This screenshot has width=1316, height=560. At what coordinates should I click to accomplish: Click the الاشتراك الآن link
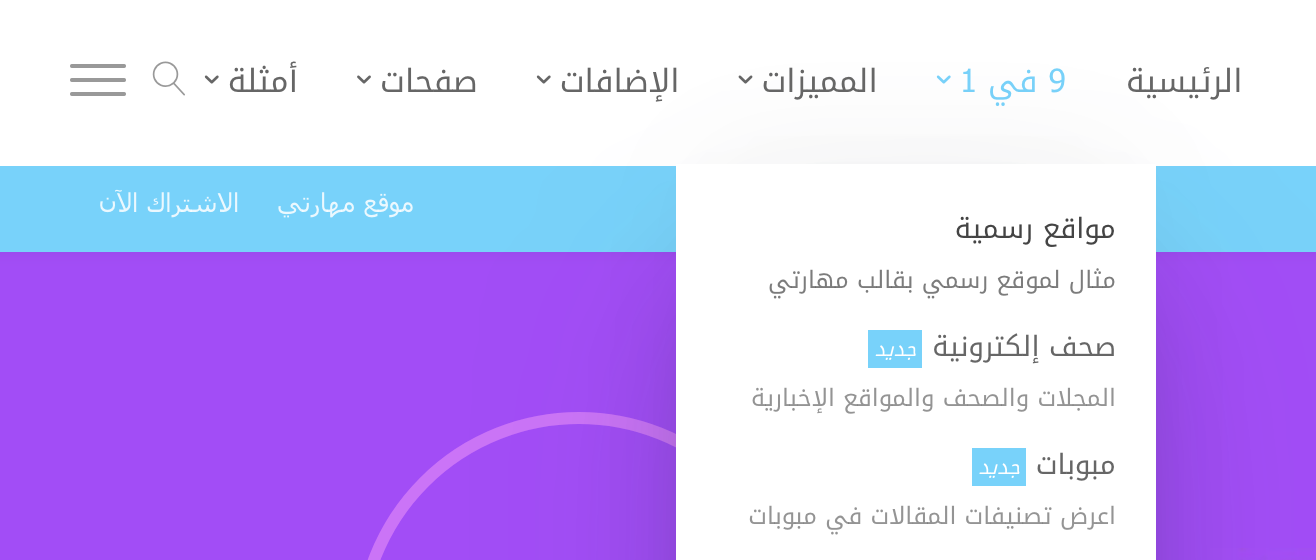point(168,204)
